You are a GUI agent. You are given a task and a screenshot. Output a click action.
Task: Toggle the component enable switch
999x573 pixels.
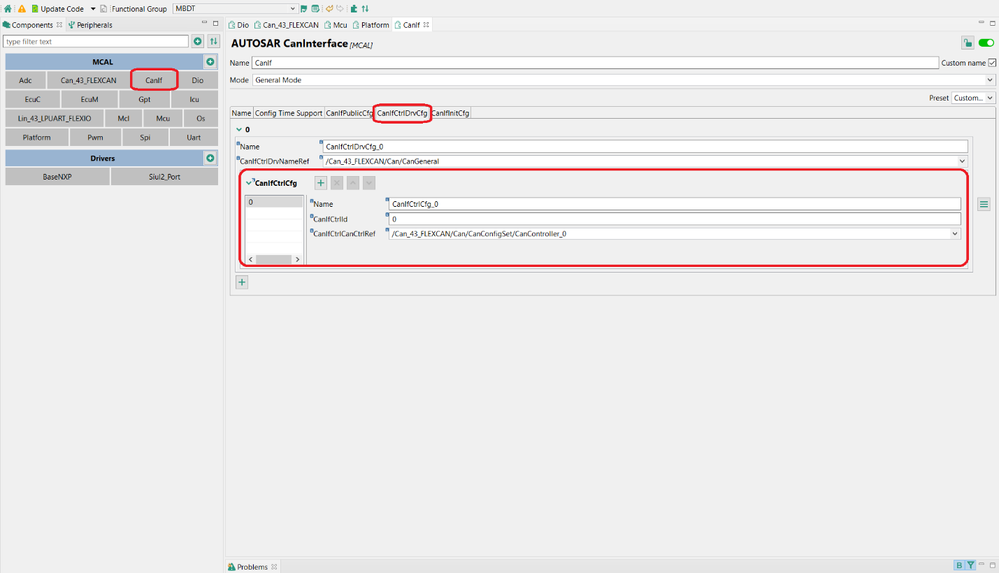(986, 43)
